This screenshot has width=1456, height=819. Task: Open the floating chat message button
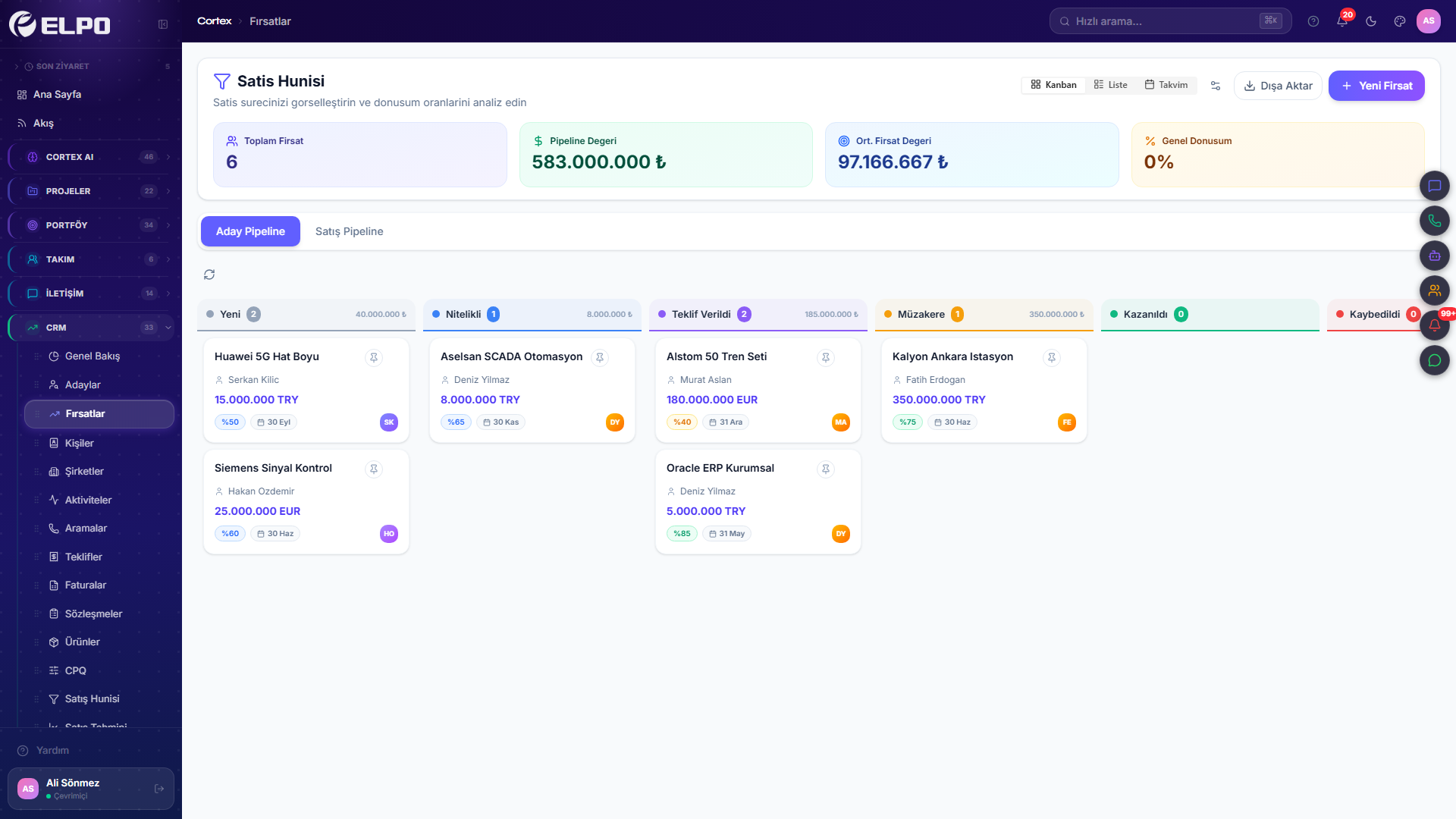pyautogui.click(x=1435, y=186)
